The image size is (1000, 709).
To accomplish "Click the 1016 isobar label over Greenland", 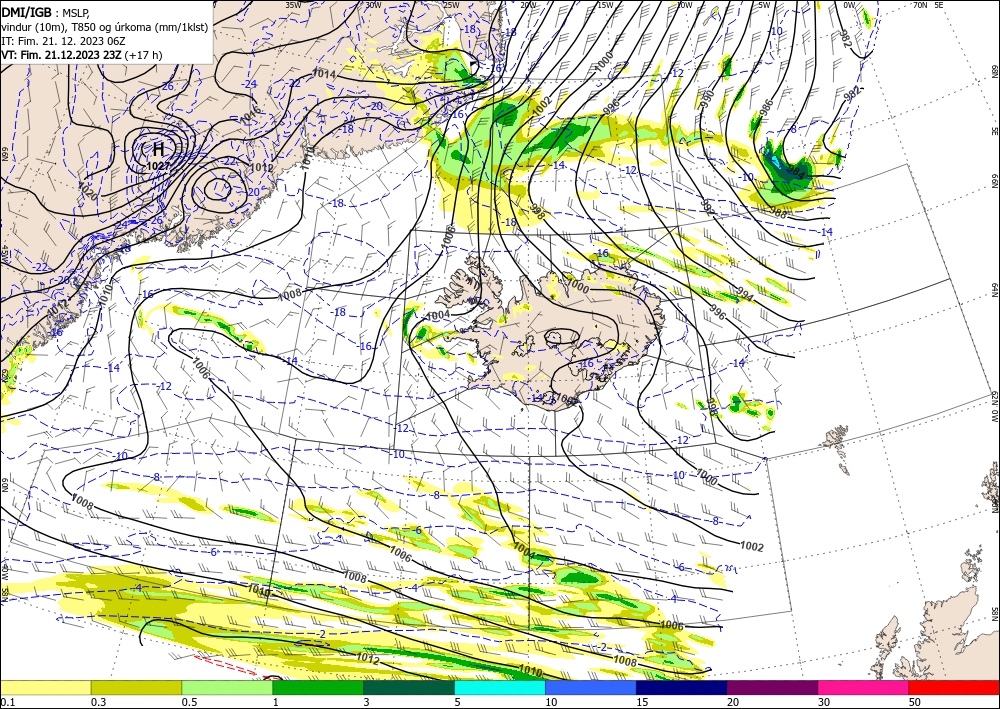I will [251, 113].
